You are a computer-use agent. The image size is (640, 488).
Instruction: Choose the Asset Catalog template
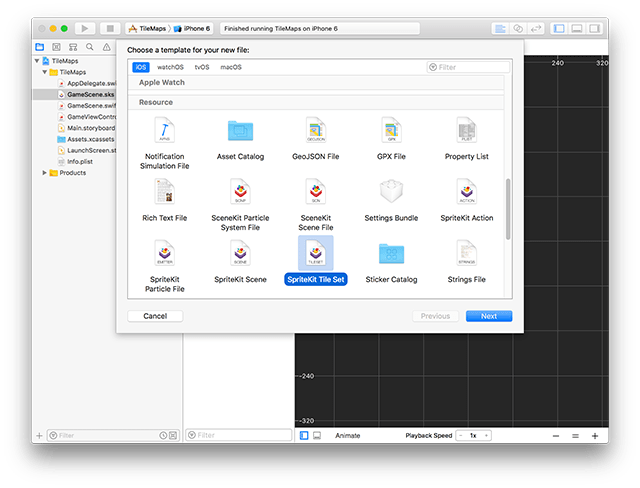click(240, 139)
